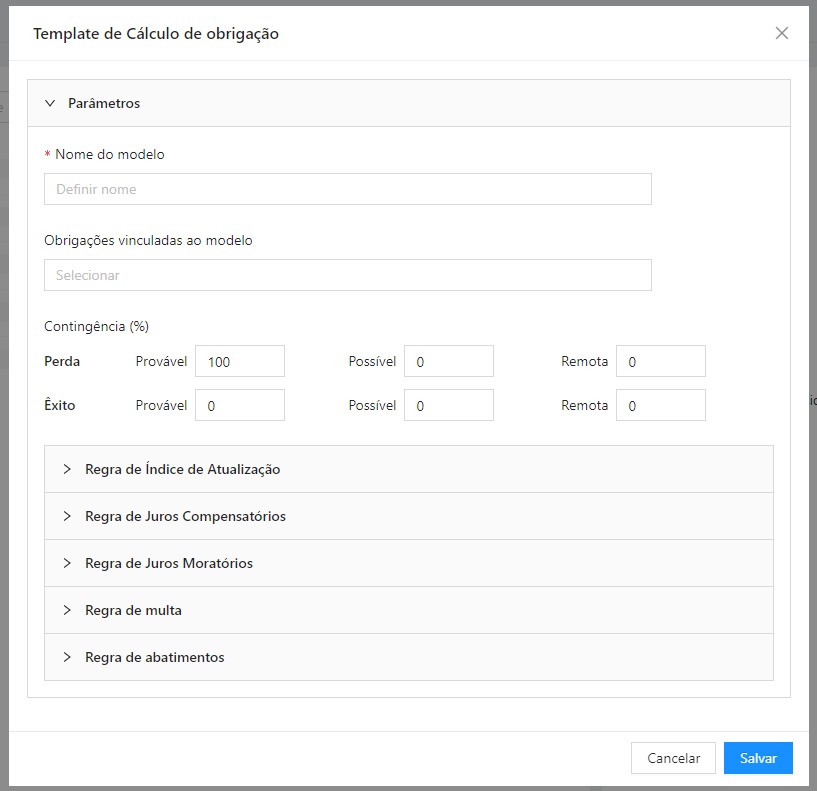Focus the Perda Remota percentage field

tap(661, 361)
